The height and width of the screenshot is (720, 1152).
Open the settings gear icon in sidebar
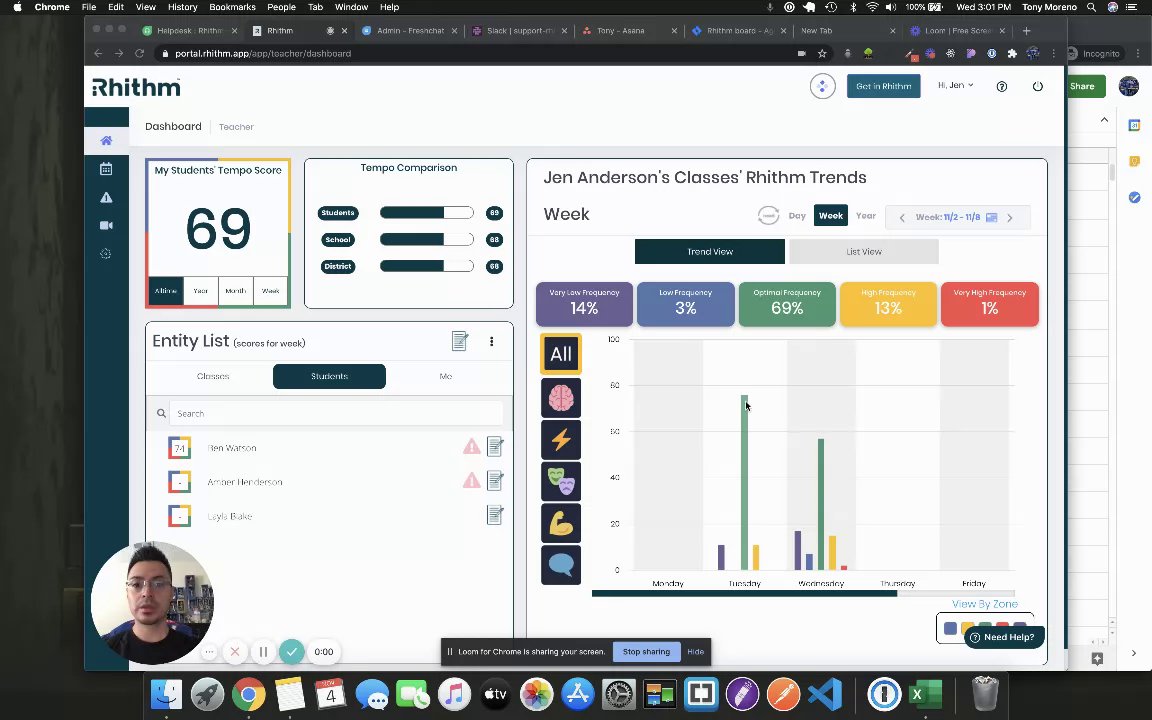(106, 253)
